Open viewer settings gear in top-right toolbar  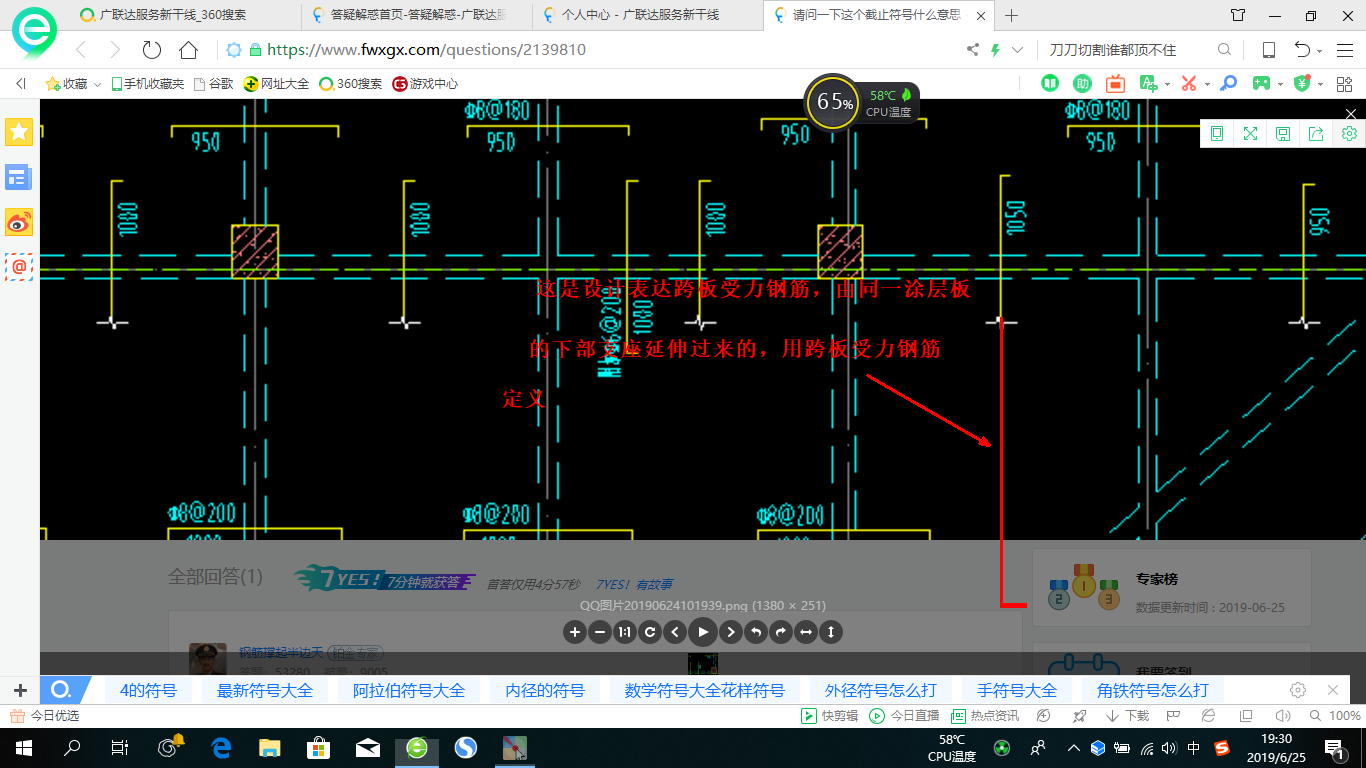point(1349,134)
